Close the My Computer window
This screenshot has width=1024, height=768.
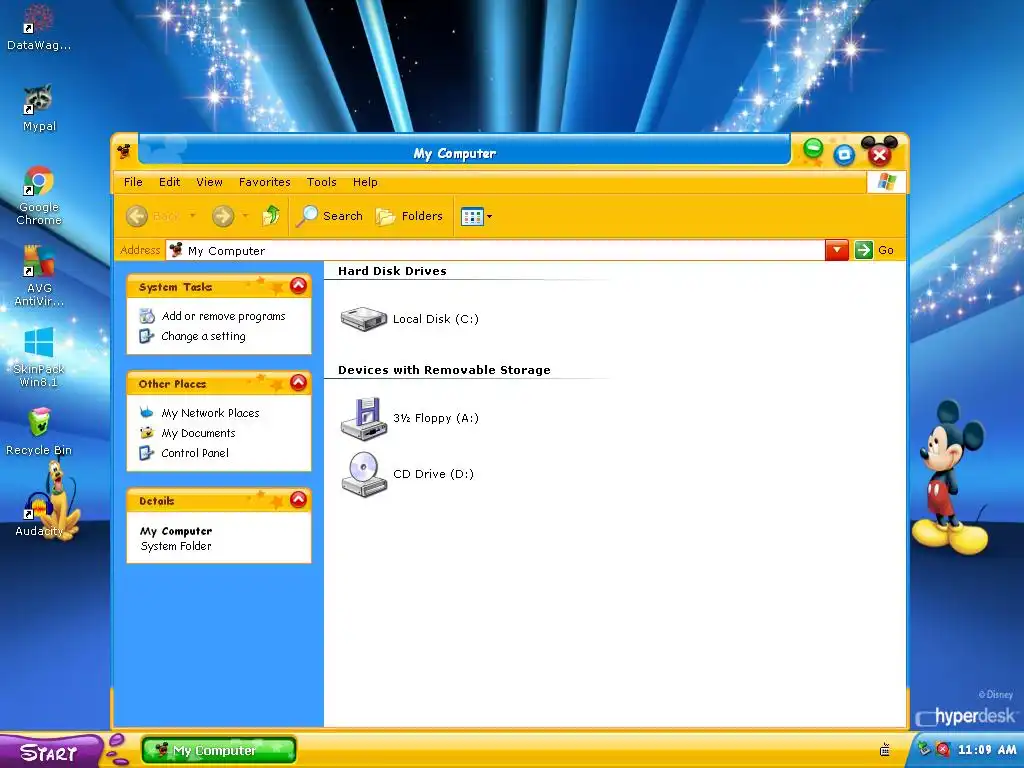coord(879,154)
